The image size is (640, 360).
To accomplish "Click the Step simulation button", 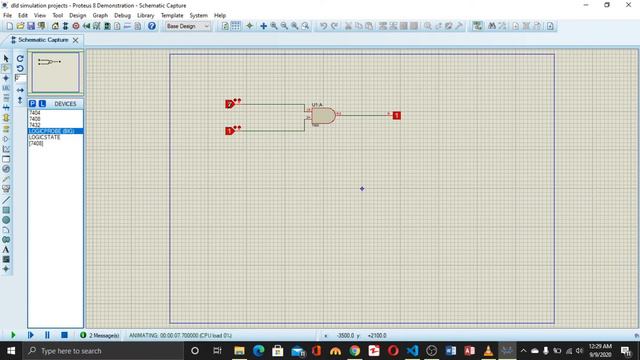I will [x=31, y=335].
